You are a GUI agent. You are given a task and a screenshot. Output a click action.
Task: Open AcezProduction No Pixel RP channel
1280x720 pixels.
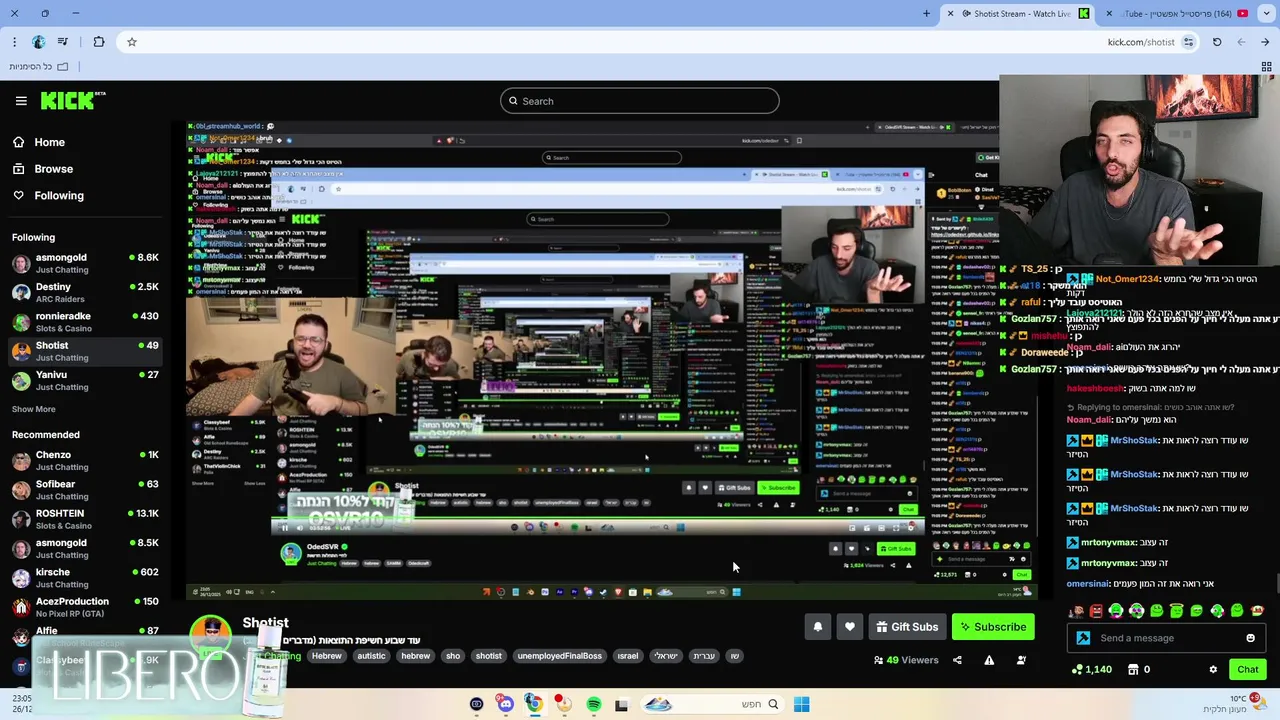click(85, 607)
